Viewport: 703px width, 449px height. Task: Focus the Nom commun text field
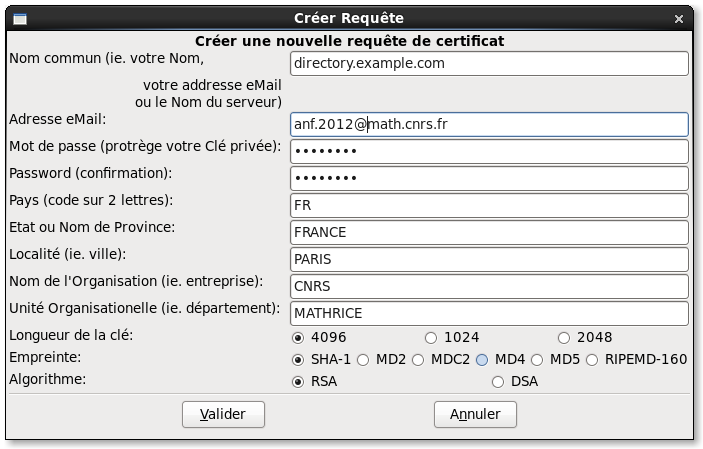click(x=489, y=64)
